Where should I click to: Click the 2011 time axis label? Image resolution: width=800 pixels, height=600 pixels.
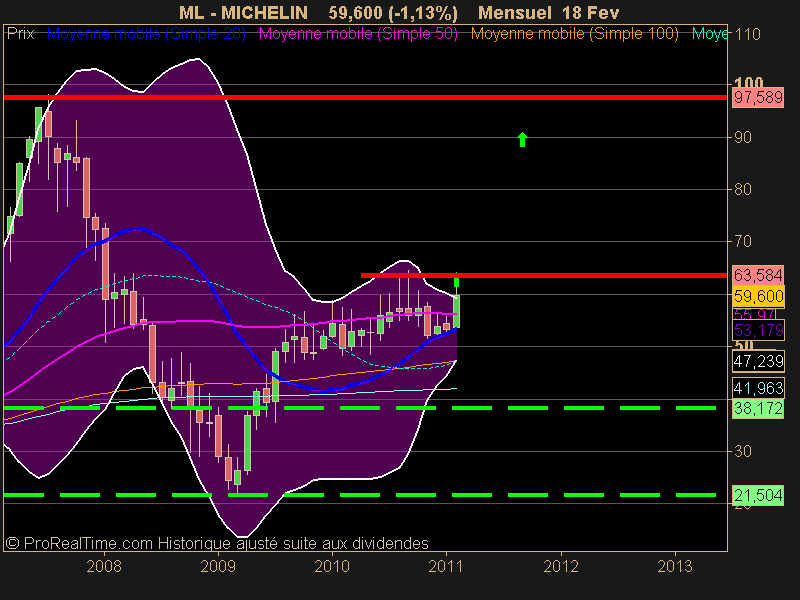446,566
